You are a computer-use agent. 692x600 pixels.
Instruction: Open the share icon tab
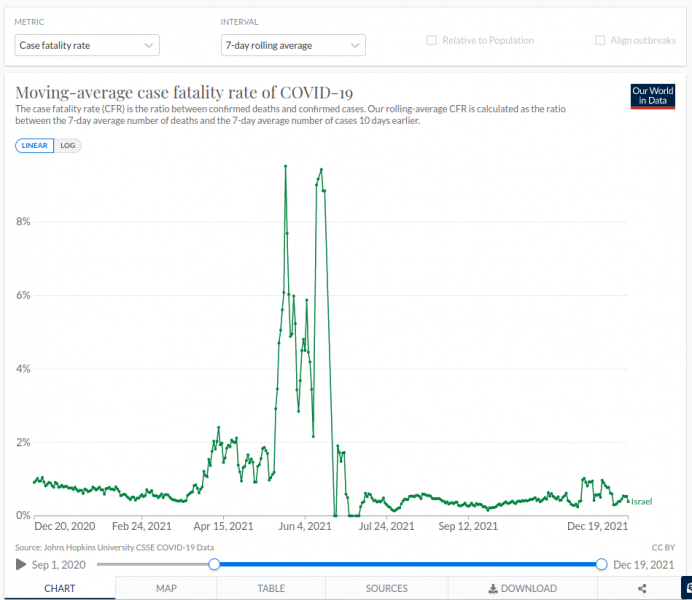point(641,589)
